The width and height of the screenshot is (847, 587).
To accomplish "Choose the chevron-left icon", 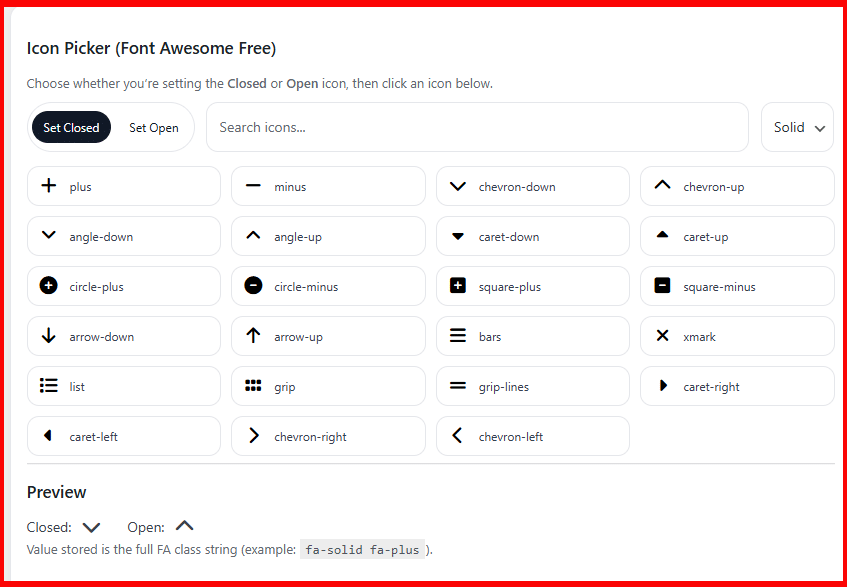I will click(x=532, y=436).
